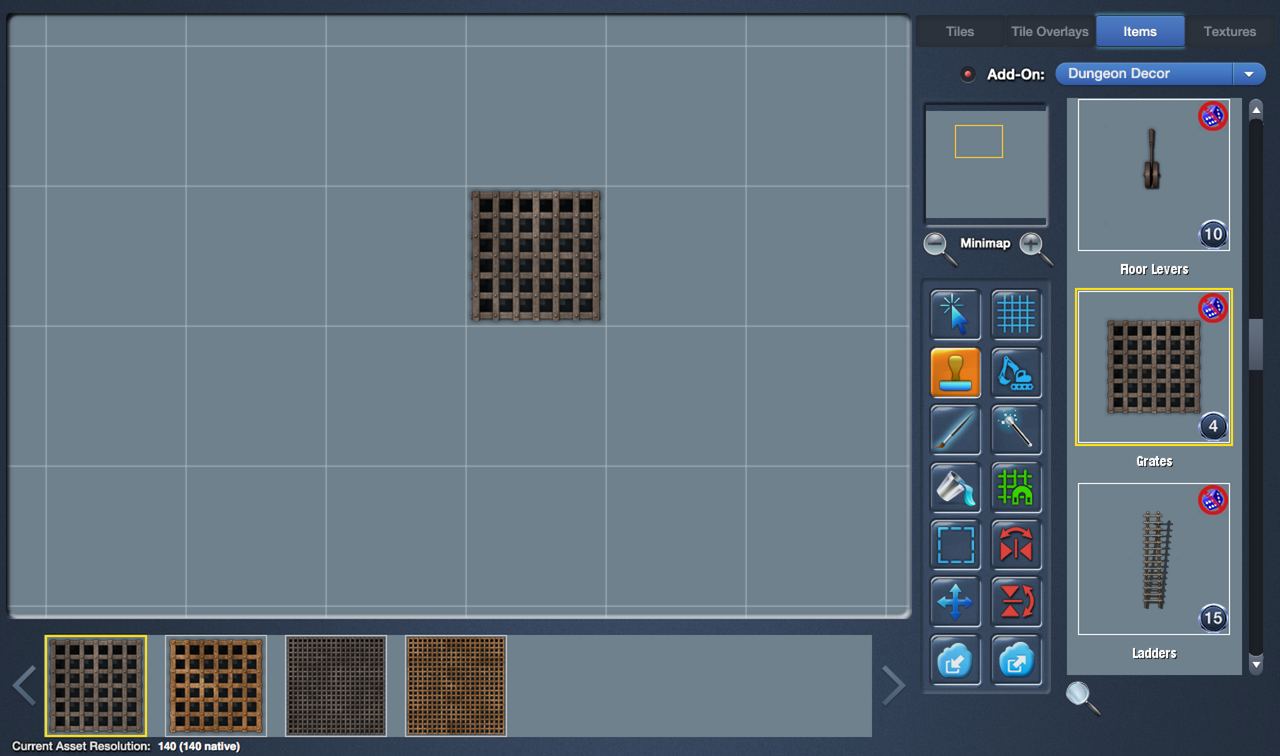Activate the blue four-arrow move tool

[x=955, y=602]
